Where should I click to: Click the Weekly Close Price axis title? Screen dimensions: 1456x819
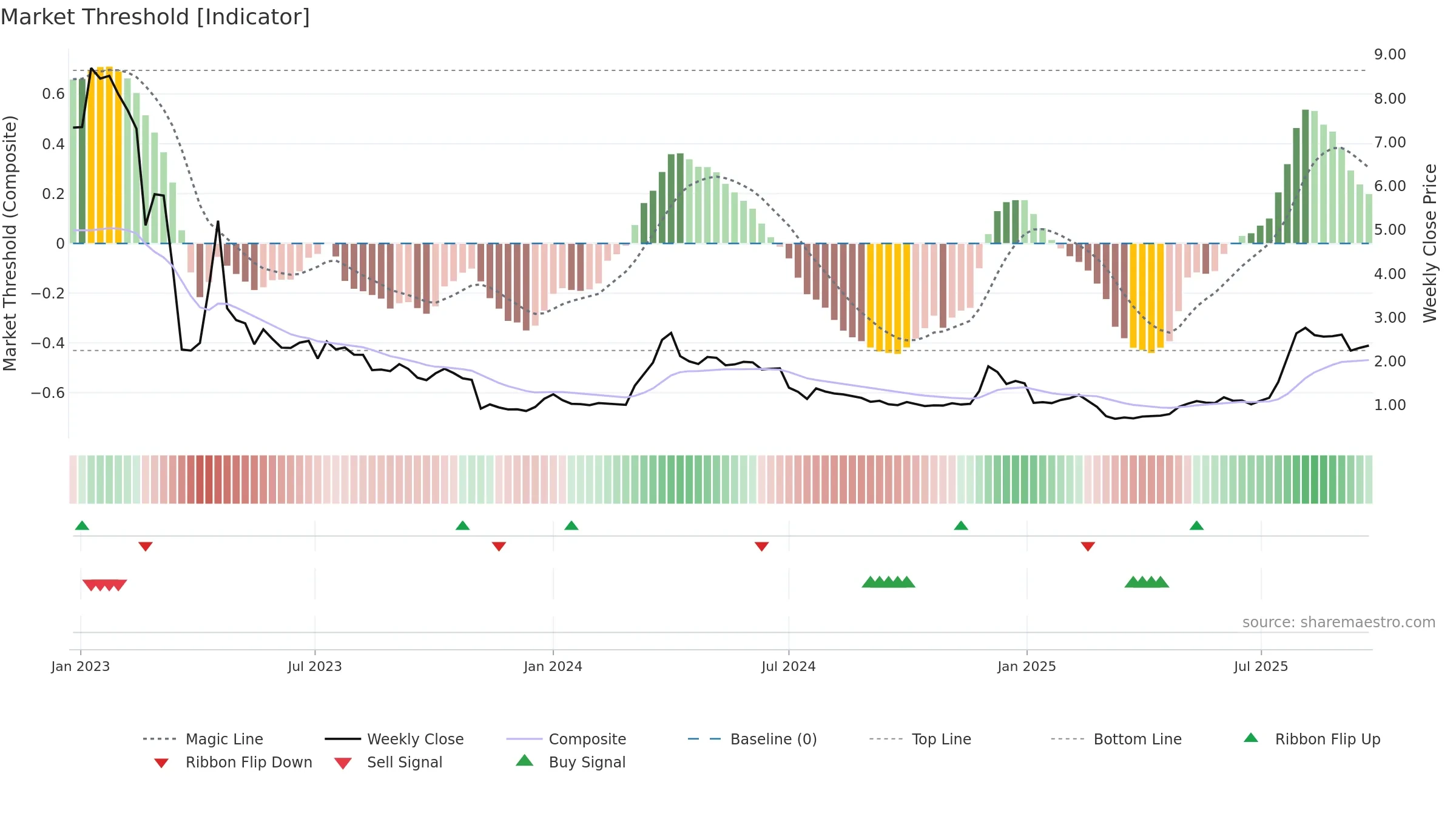point(1430,243)
